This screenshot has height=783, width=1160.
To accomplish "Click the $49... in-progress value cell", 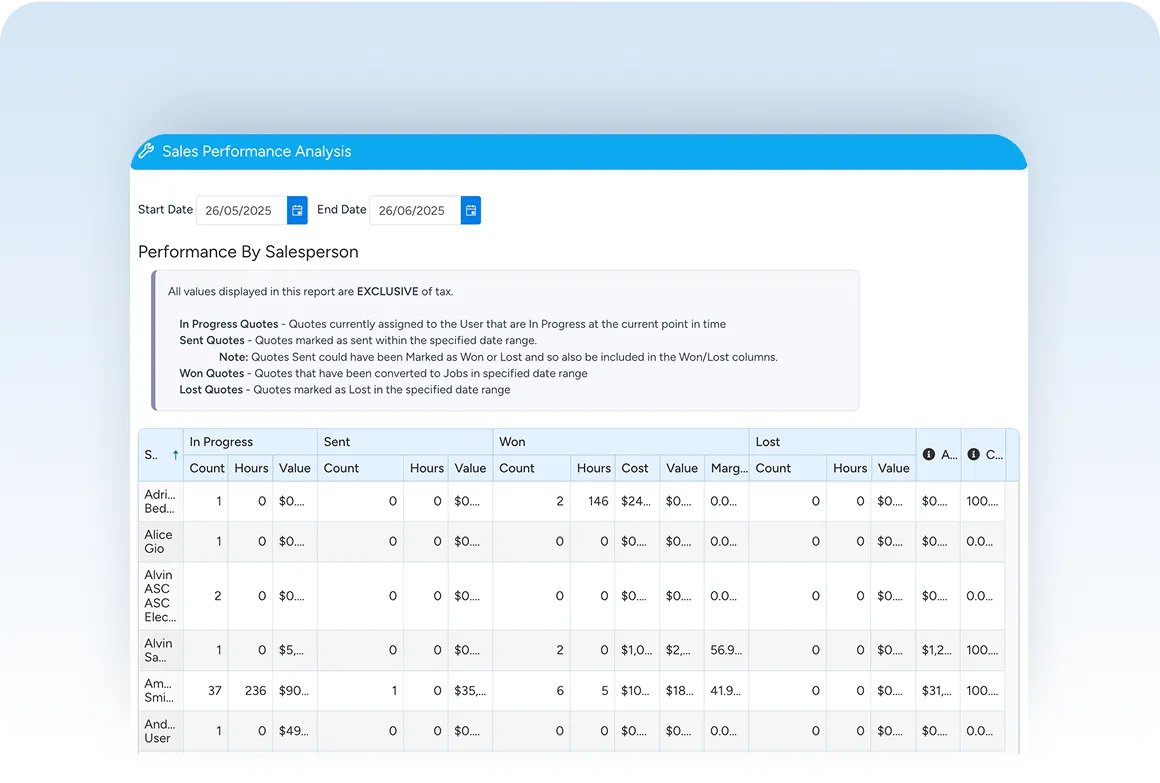I will 294,730.
